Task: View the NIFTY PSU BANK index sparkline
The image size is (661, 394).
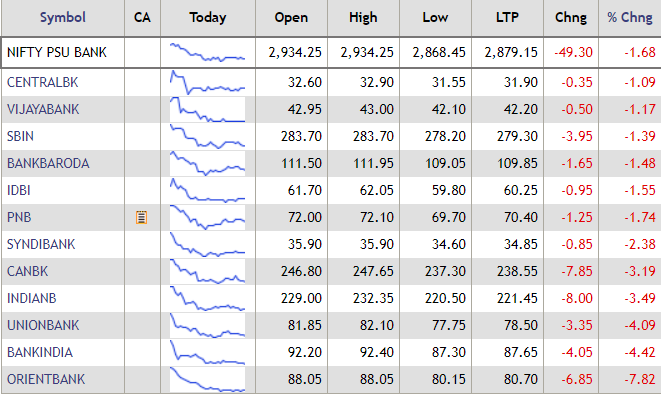Action: (207, 52)
